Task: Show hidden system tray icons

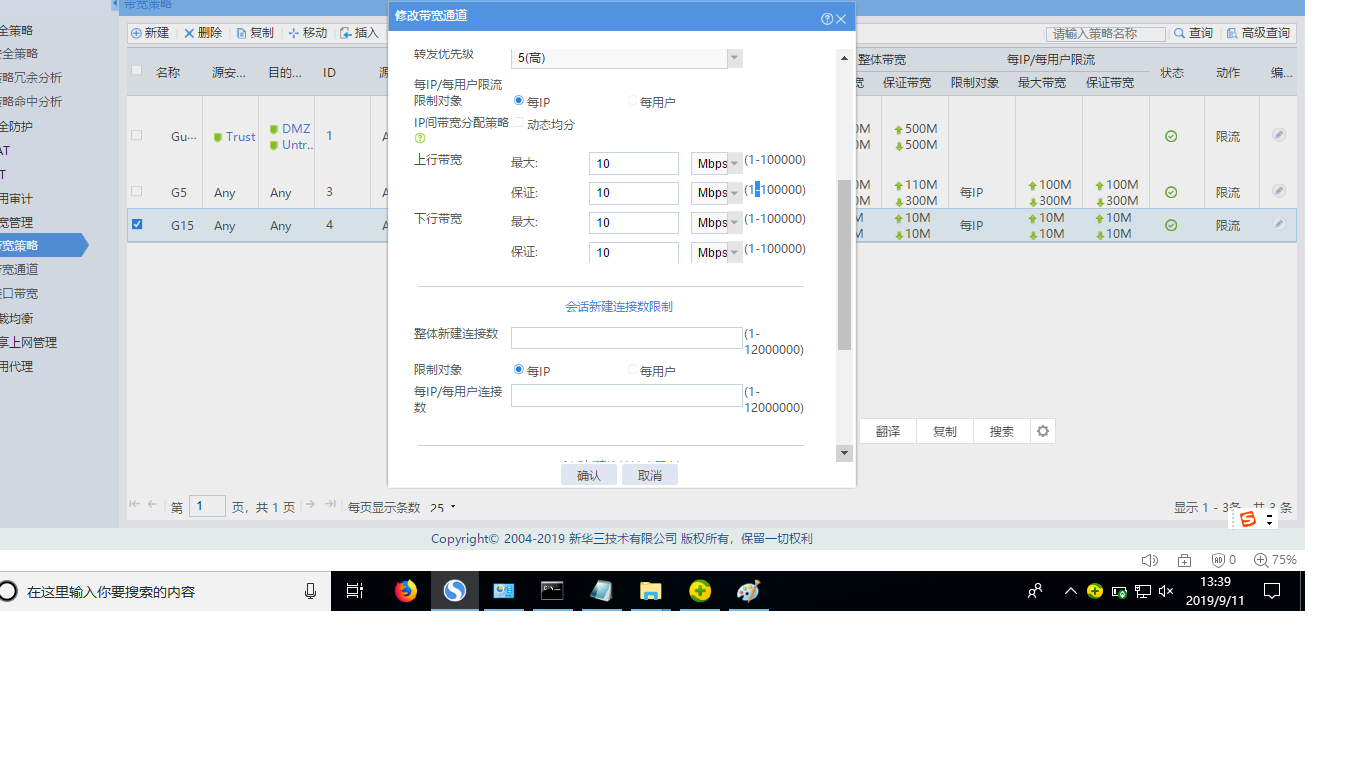Action: click(1071, 591)
